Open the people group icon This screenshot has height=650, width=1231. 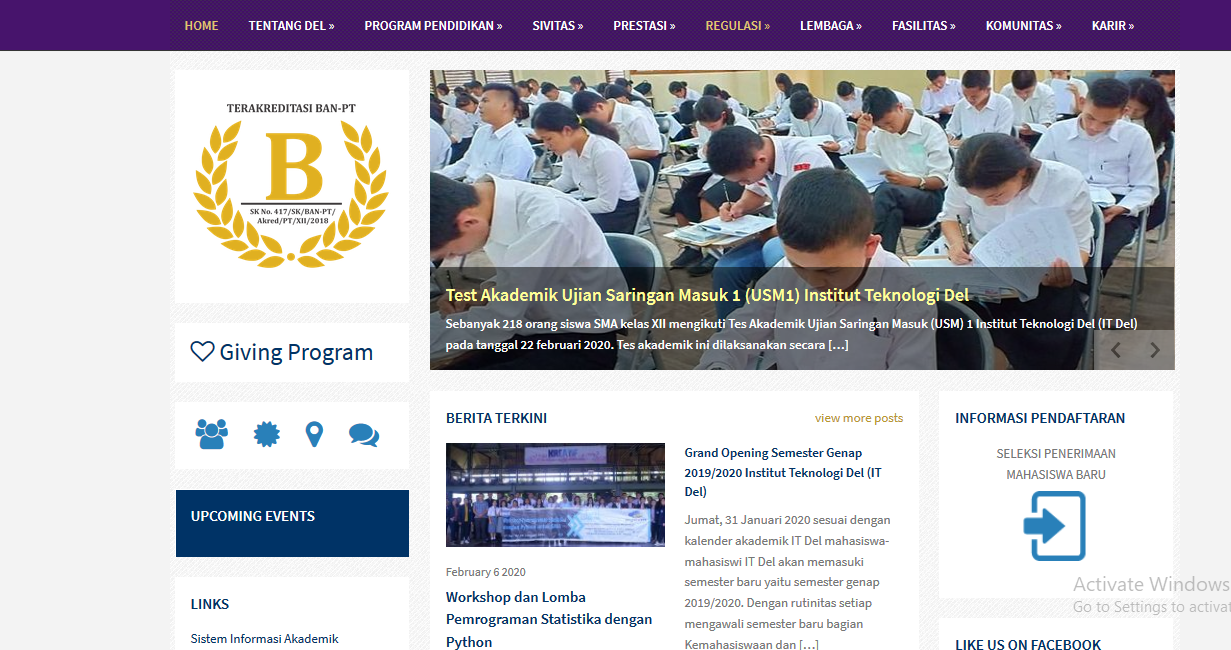click(212, 434)
